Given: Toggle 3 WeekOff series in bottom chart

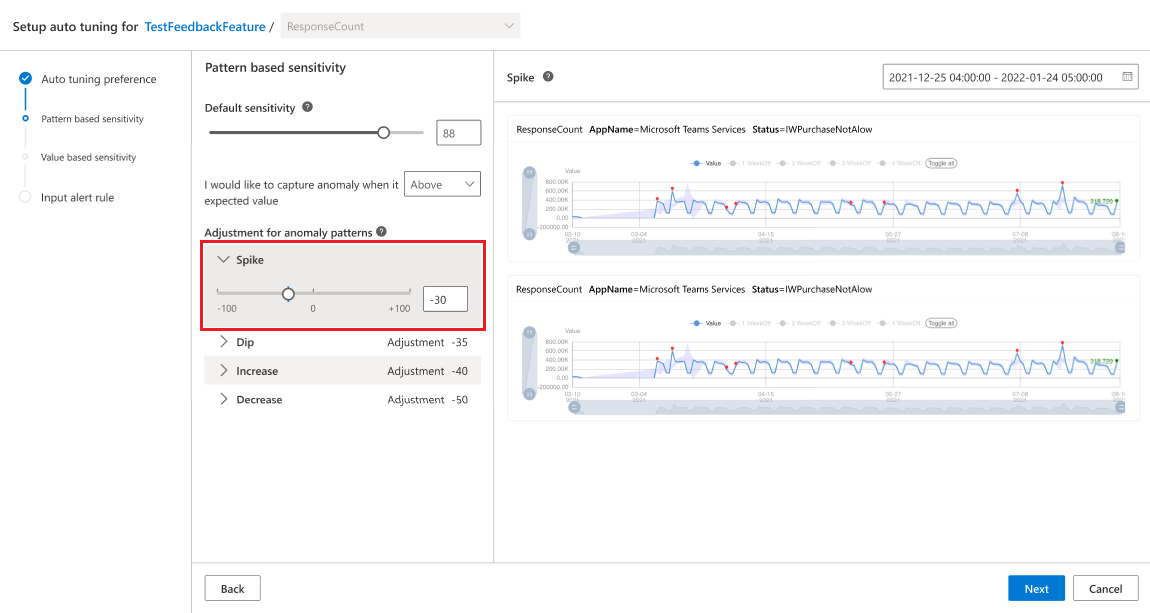Looking at the screenshot, I should click(850, 323).
